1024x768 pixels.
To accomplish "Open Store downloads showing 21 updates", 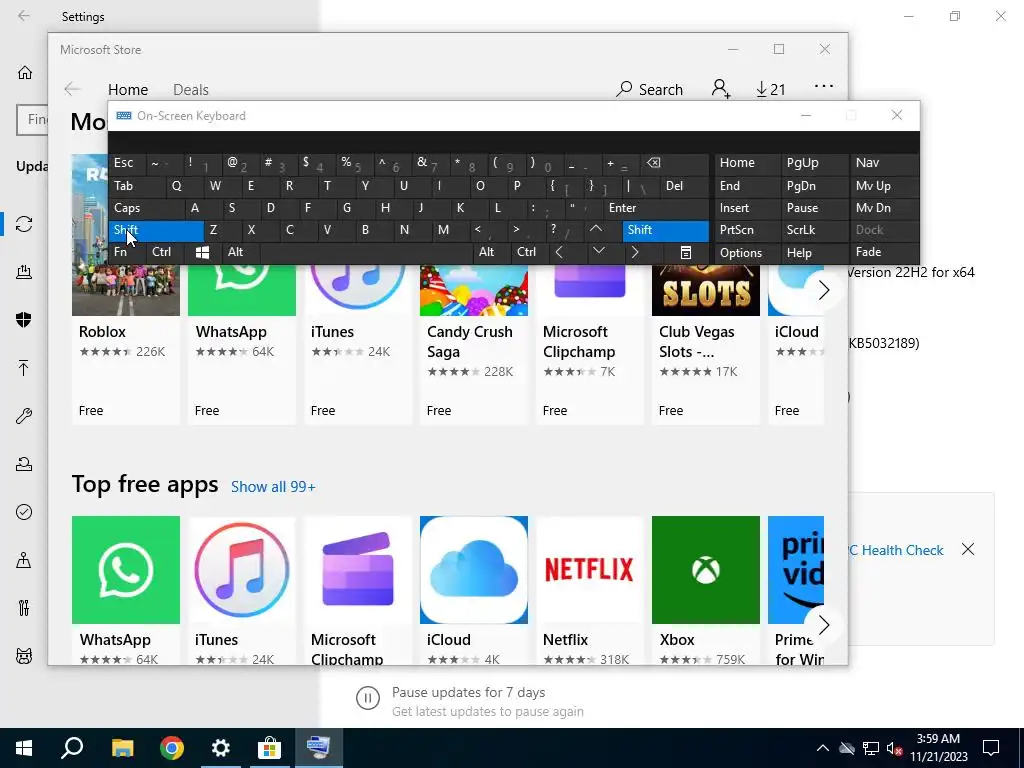I will 771,89.
